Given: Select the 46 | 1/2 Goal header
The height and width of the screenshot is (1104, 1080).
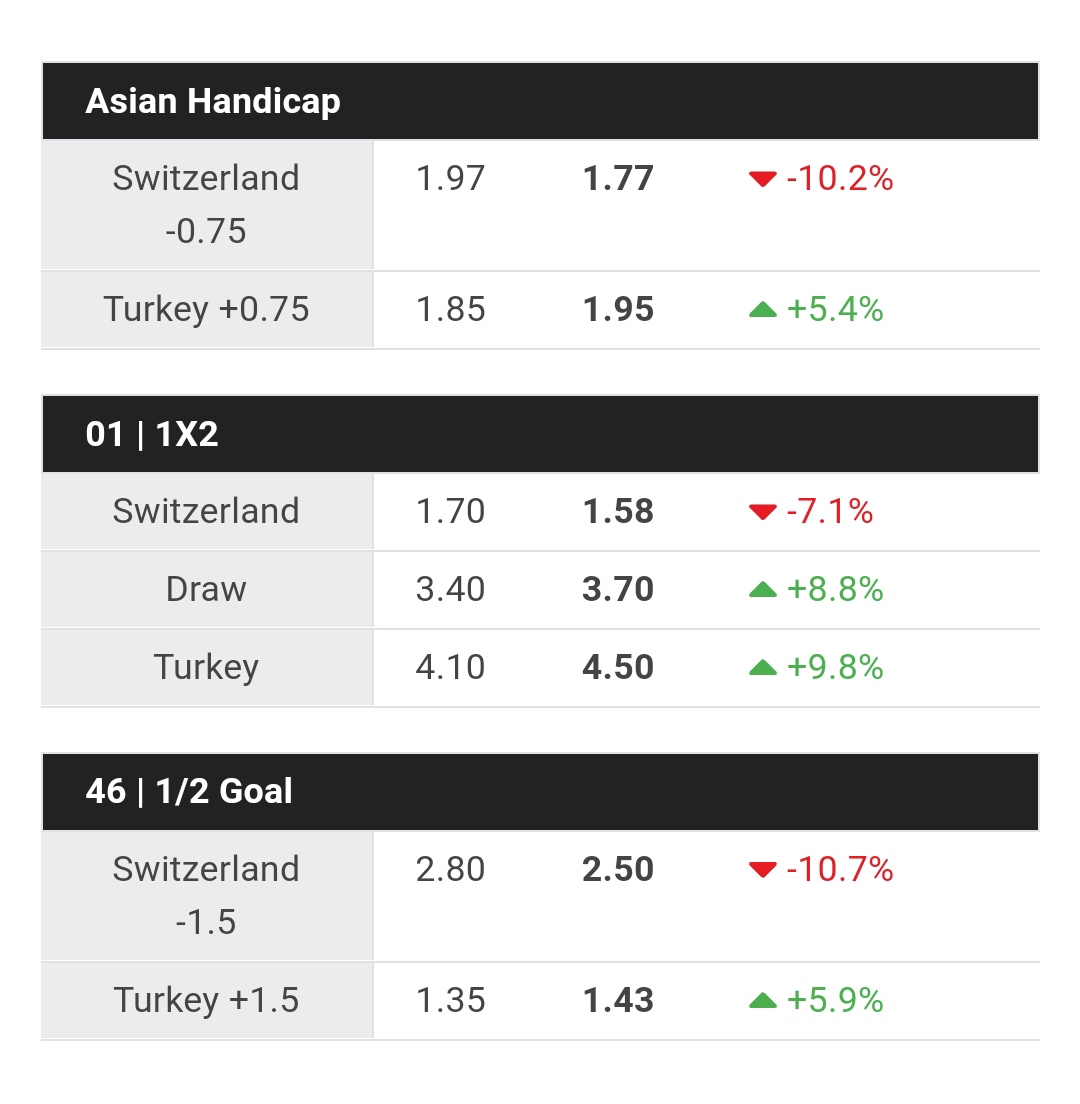Looking at the screenshot, I should (x=189, y=792).
